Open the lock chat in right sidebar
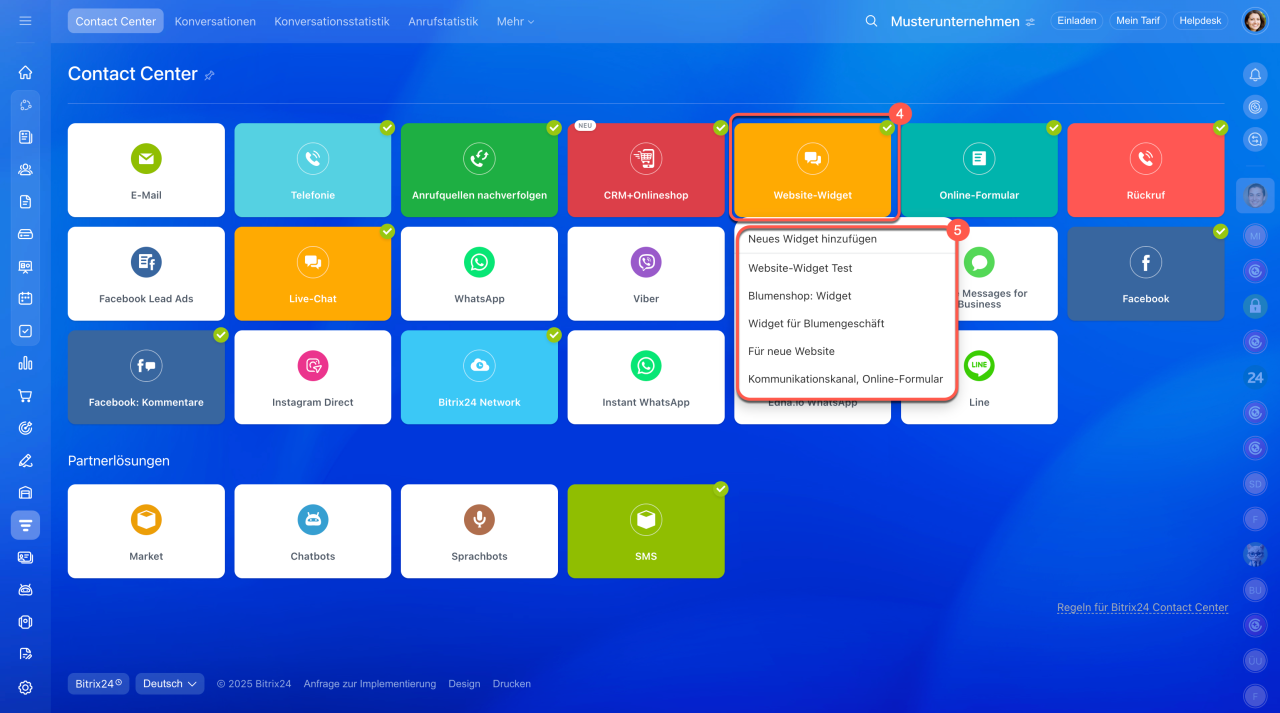This screenshot has width=1280, height=713. (1255, 306)
